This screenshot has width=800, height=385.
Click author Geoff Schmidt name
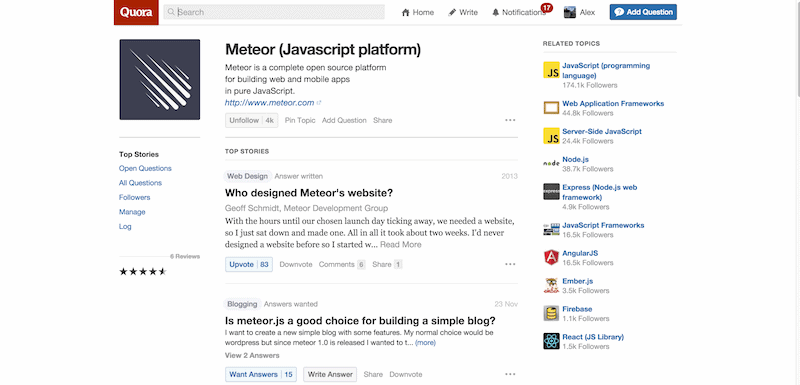[252, 208]
